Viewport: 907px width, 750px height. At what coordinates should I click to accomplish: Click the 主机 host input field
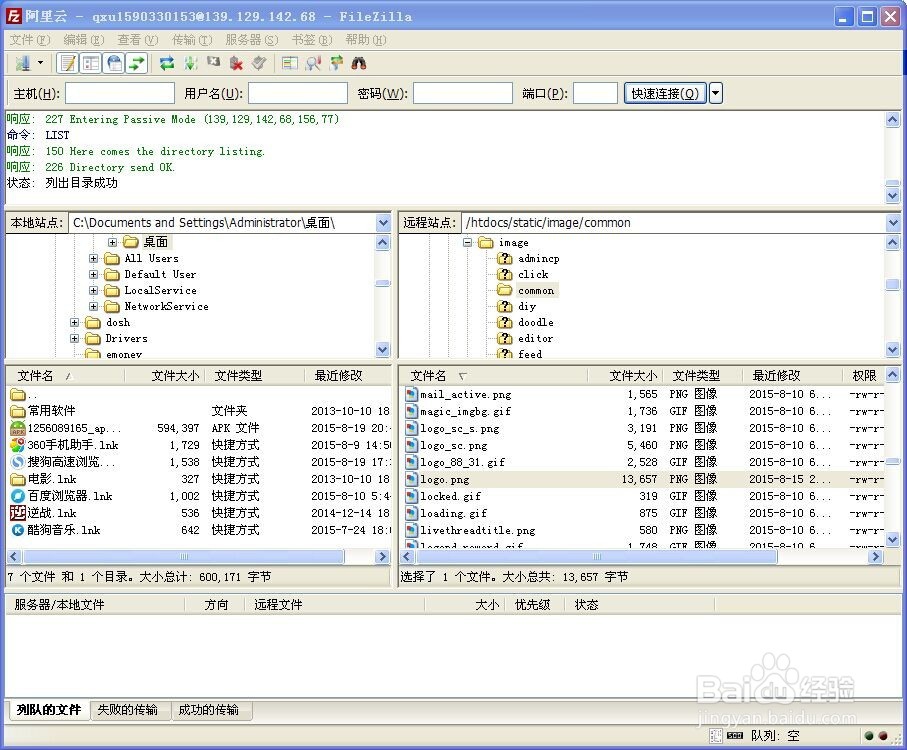120,93
